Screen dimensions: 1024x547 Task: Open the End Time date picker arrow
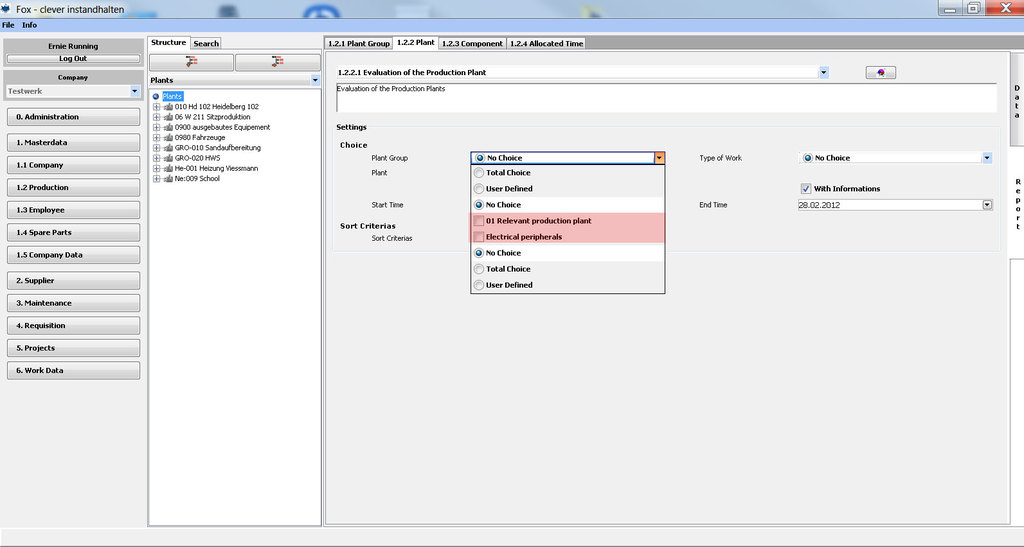tap(987, 205)
